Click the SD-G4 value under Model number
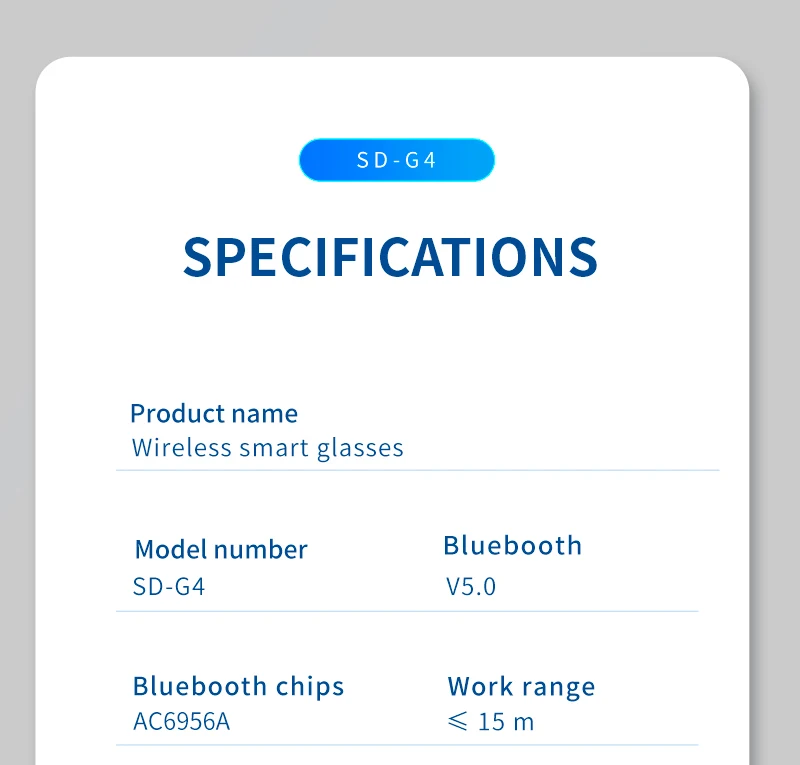This screenshot has width=800, height=765. tap(169, 586)
